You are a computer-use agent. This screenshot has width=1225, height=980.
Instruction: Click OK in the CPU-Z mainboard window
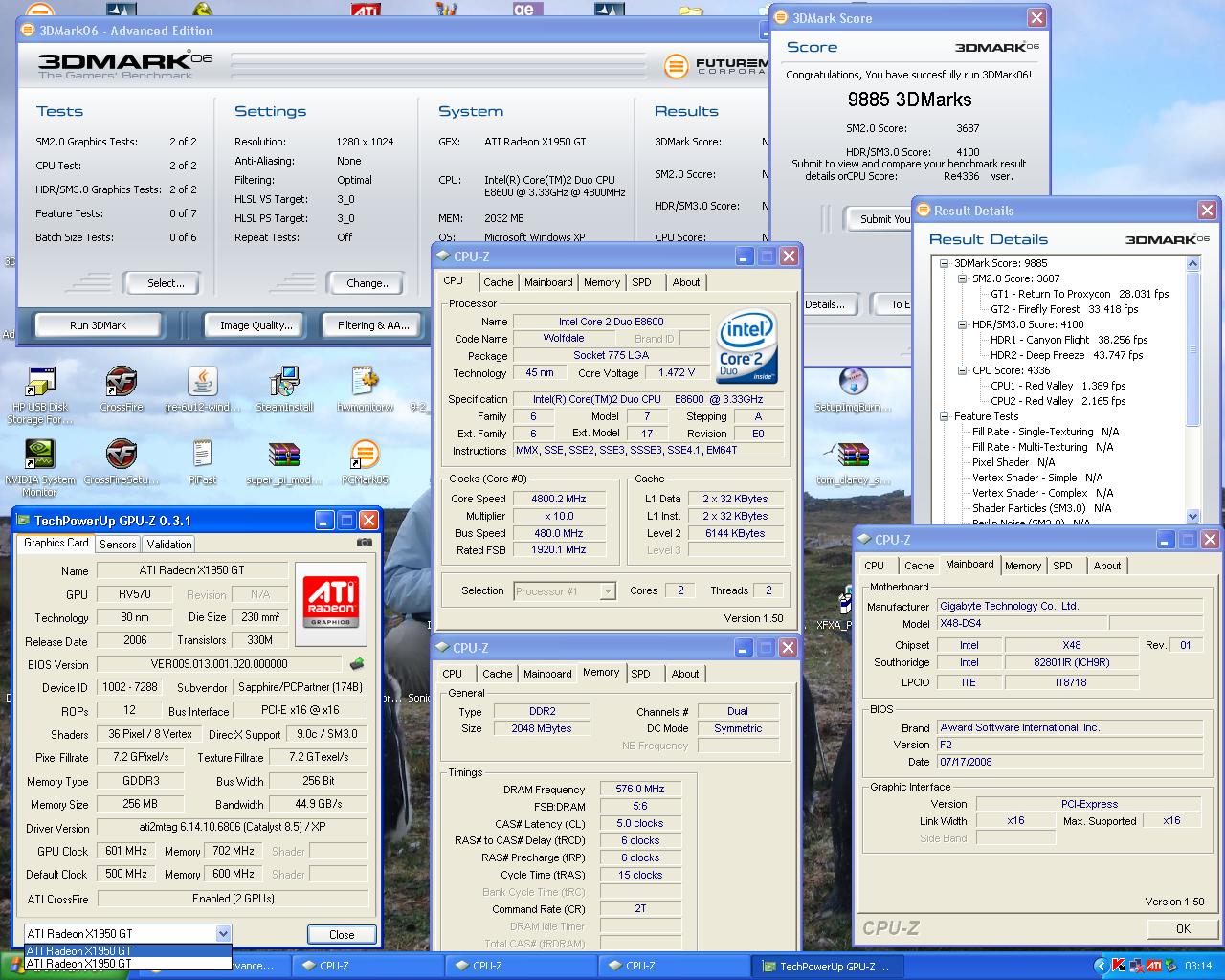(x=1183, y=928)
